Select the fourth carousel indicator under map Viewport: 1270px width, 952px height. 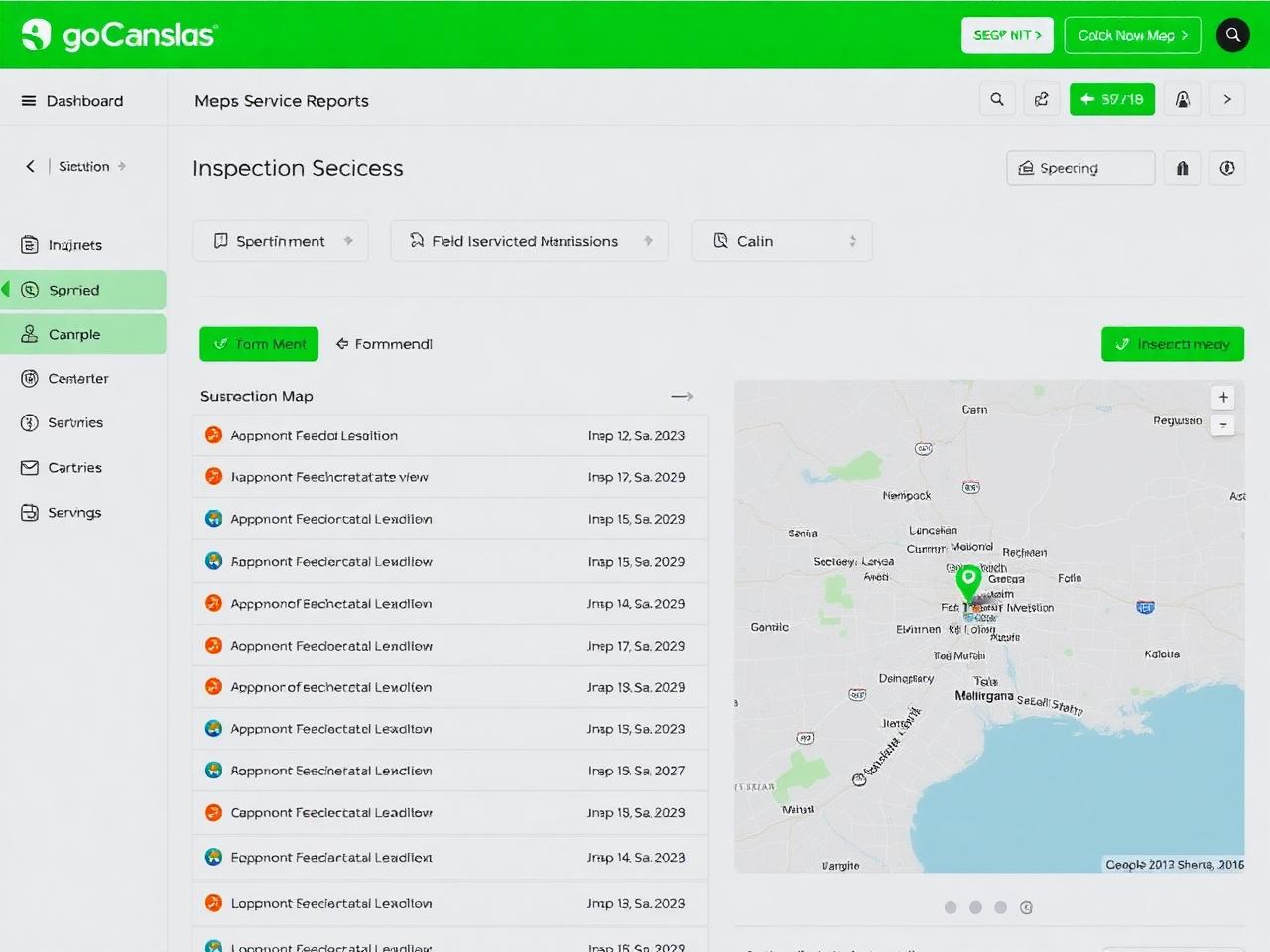1026,907
